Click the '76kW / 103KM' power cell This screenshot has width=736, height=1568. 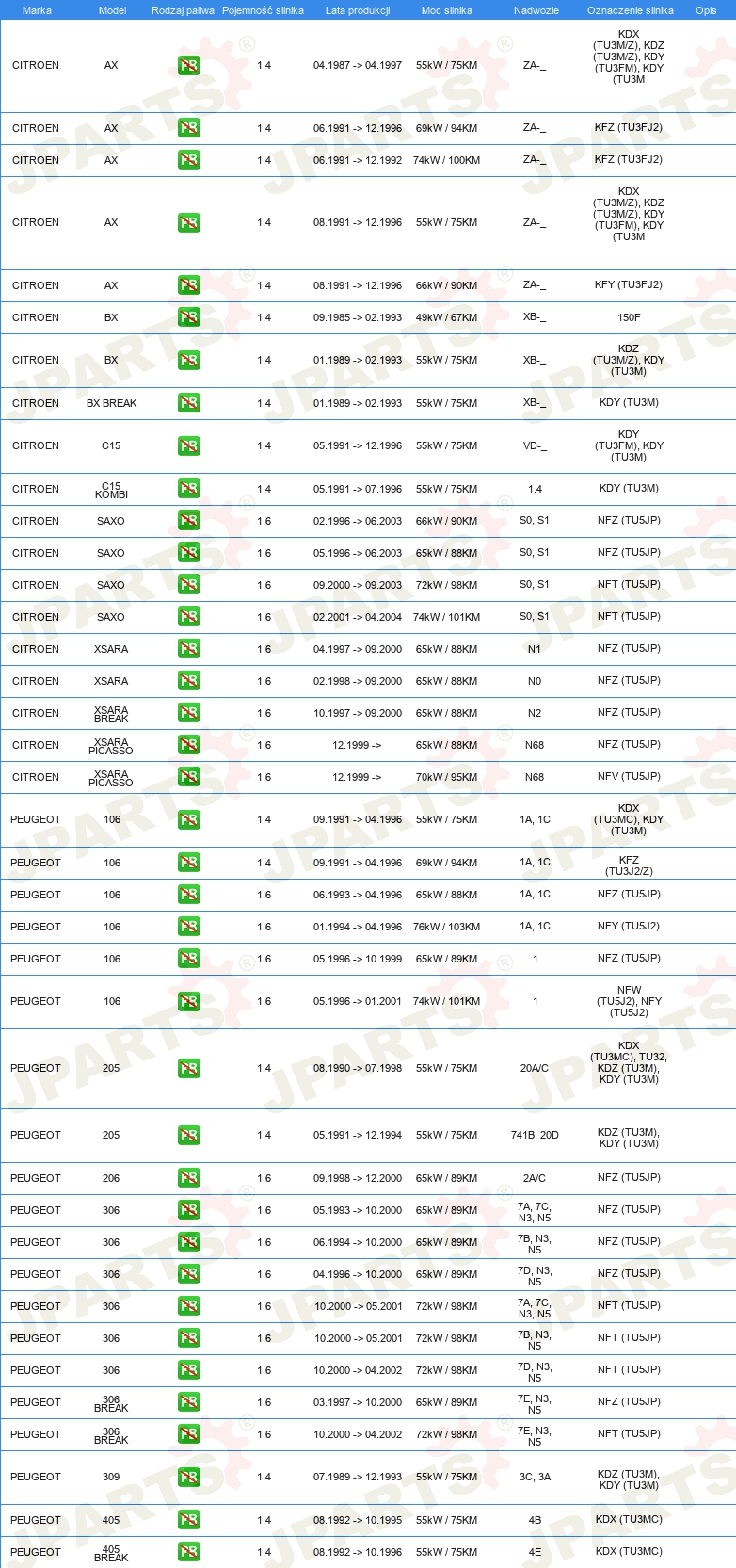pos(446,927)
